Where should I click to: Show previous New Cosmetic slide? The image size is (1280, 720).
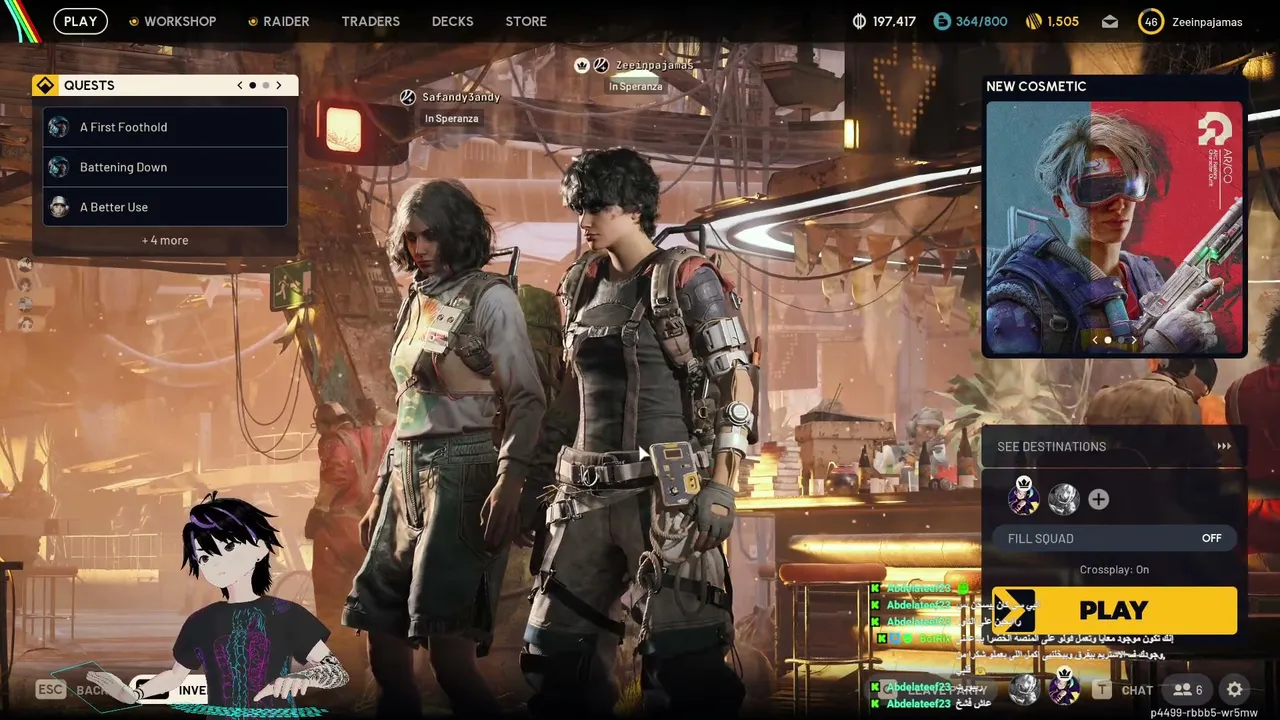point(1095,340)
